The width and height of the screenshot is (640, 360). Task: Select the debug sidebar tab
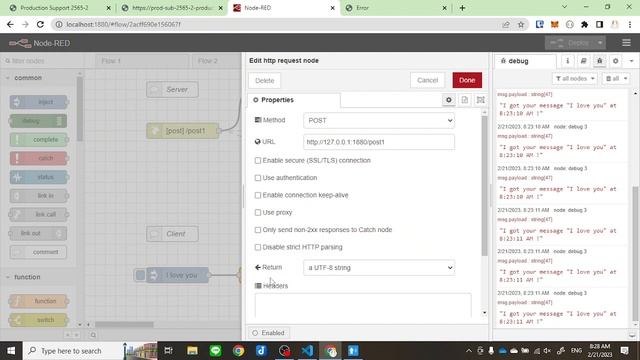[x=525, y=61]
